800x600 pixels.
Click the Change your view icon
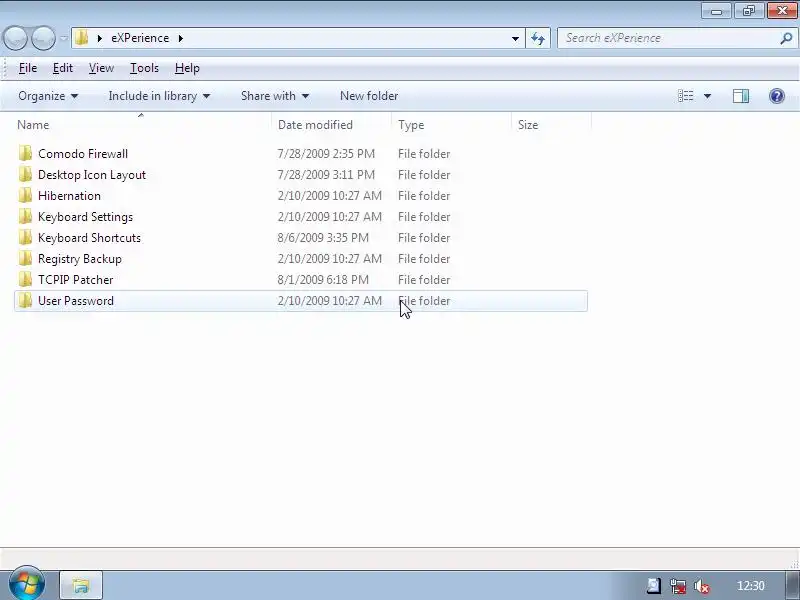pyautogui.click(x=686, y=96)
